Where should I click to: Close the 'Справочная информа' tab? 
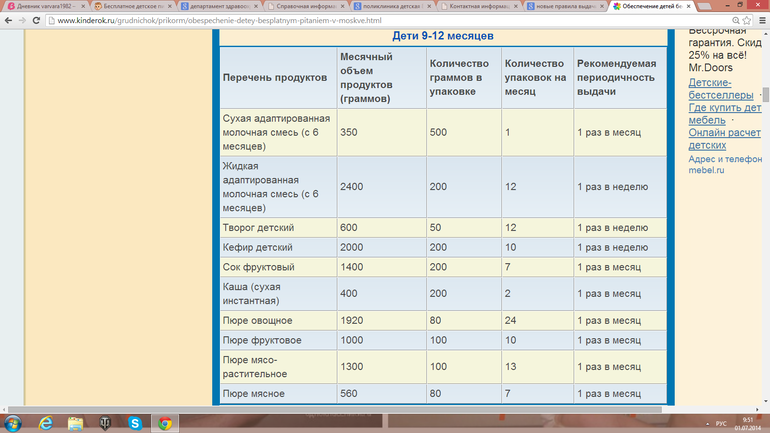(342, 6)
